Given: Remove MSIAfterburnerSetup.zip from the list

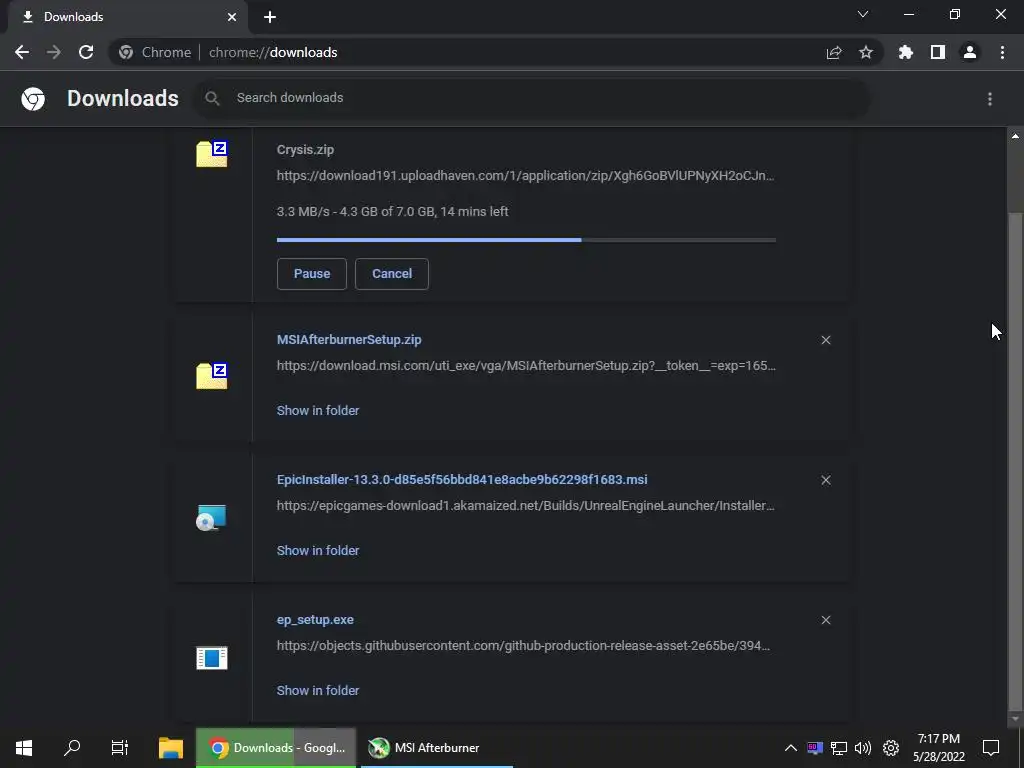Looking at the screenshot, I should pyautogui.click(x=826, y=340).
